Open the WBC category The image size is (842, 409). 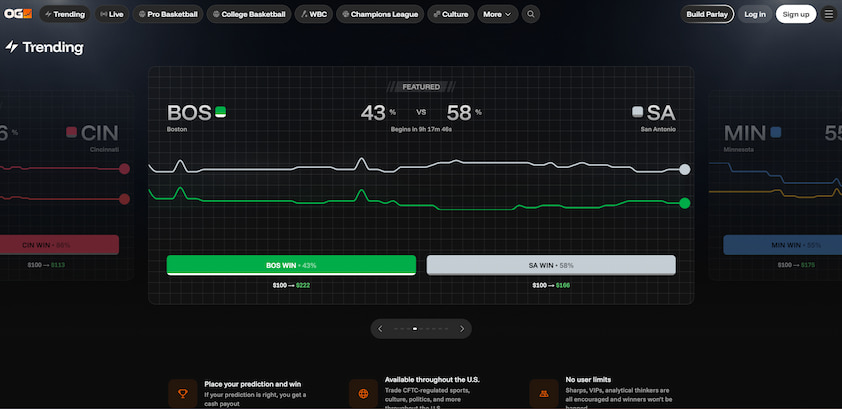point(314,14)
